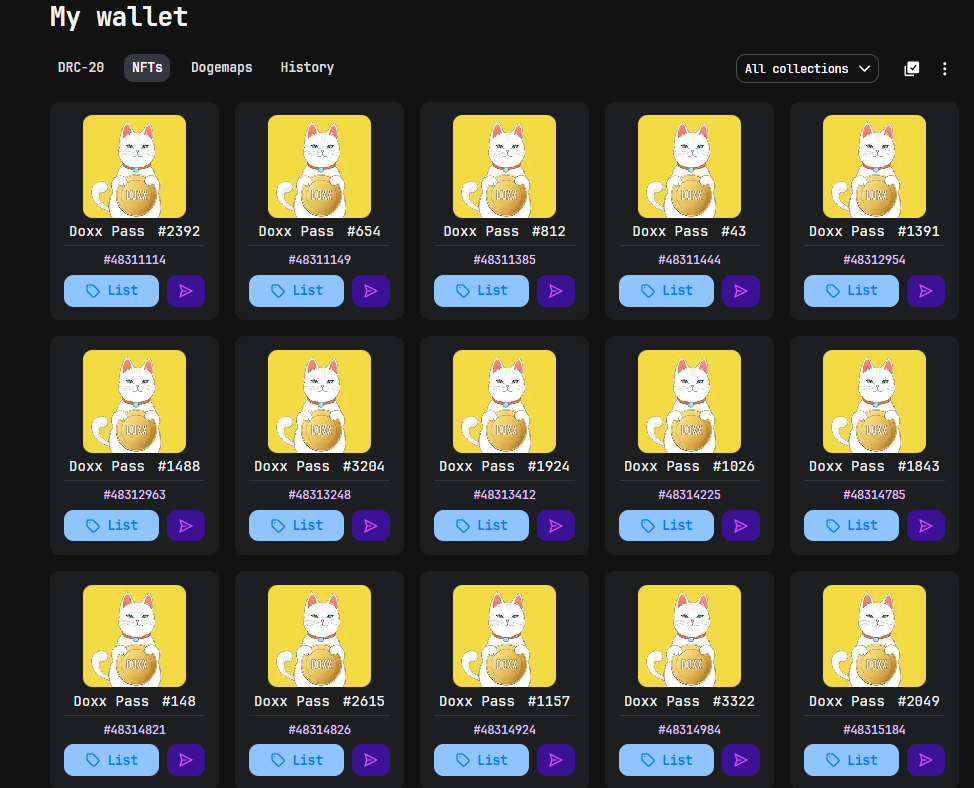This screenshot has height=788, width=974.
Task: Switch to the DRC-20 tab
Action: click(x=81, y=67)
